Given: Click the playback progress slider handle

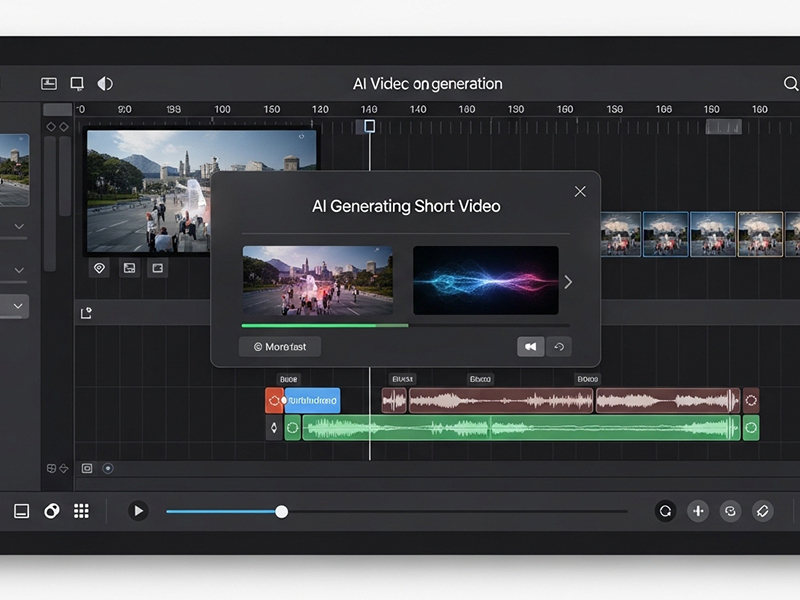Looking at the screenshot, I should (x=281, y=511).
